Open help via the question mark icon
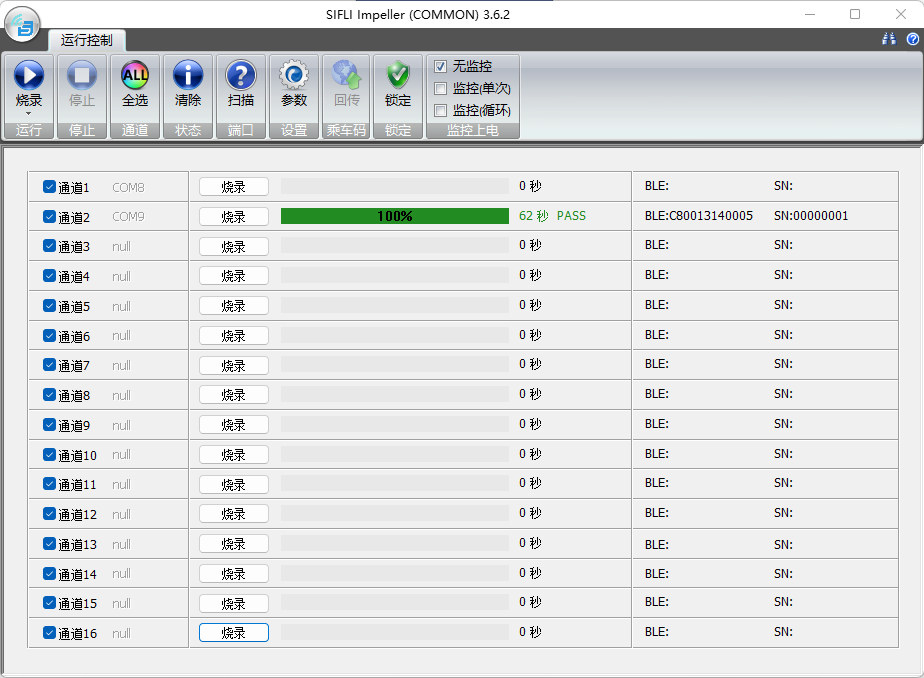The image size is (924, 678). [x=912, y=39]
